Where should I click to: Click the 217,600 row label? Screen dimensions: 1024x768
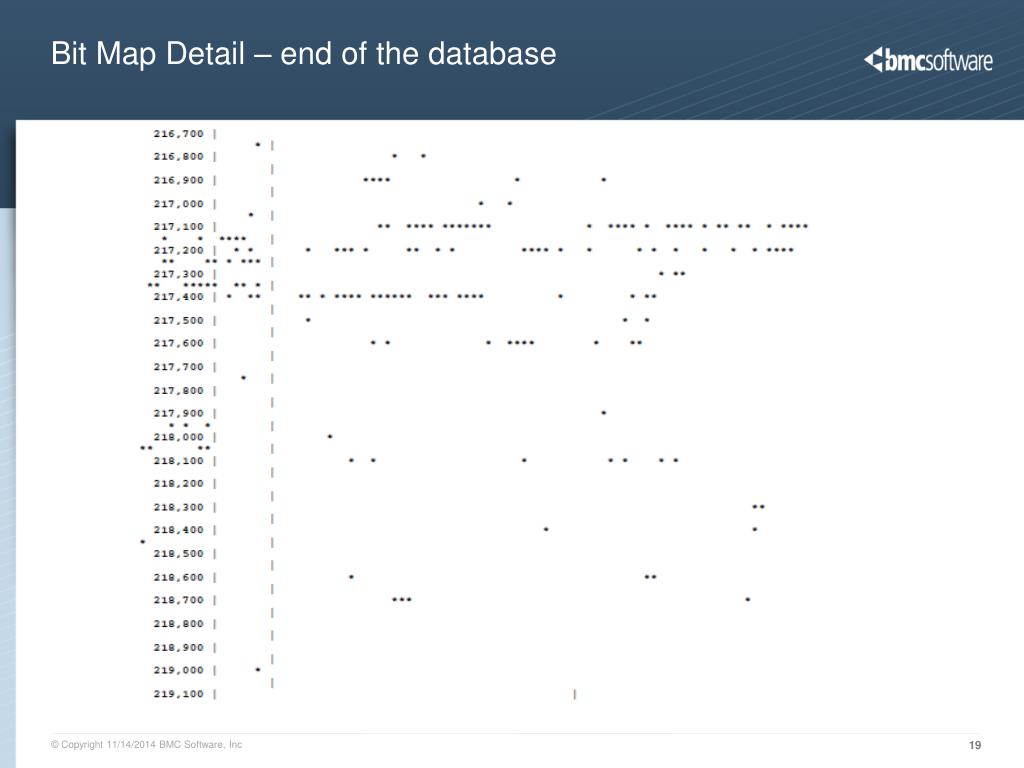(x=178, y=343)
